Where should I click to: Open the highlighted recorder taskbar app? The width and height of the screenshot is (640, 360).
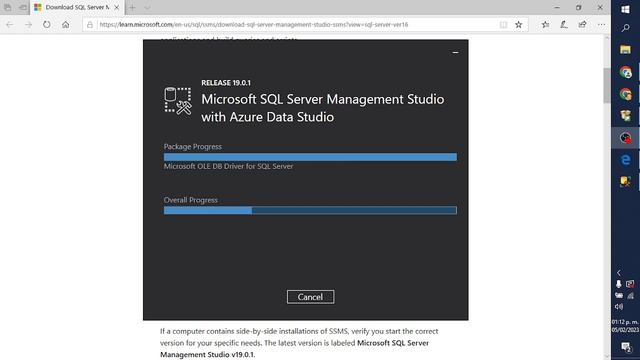tap(625, 138)
